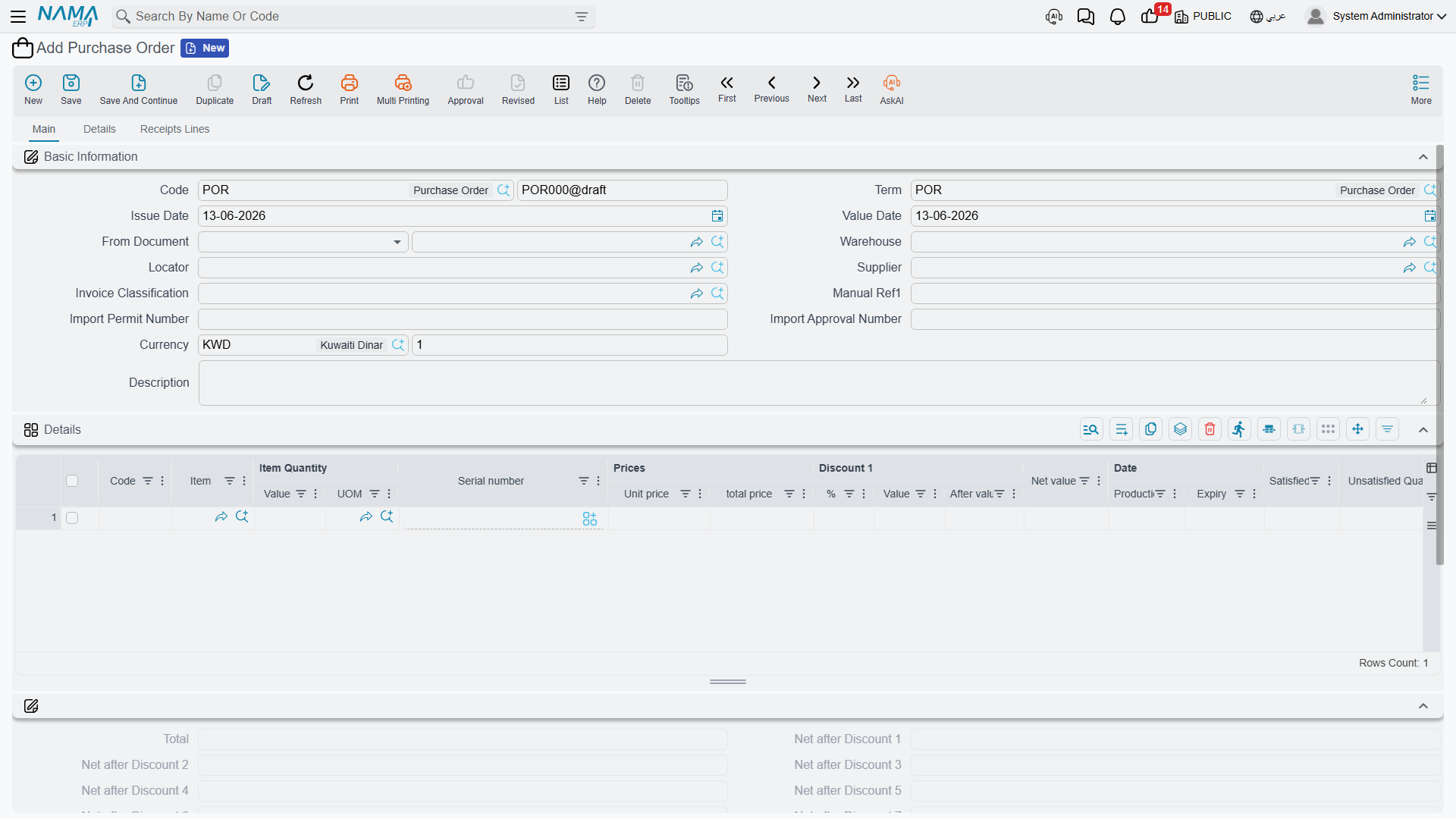Screen dimensions: 1456x819
Task: Go to Next record
Action: click(817, 89)
